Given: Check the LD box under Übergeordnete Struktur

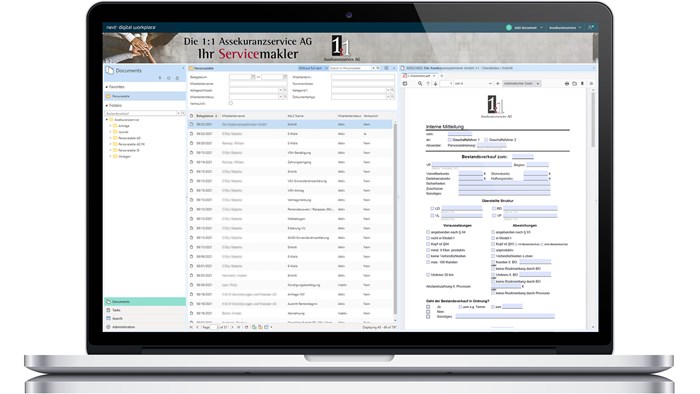Looking at the screenshot, I should click(432, 208).
